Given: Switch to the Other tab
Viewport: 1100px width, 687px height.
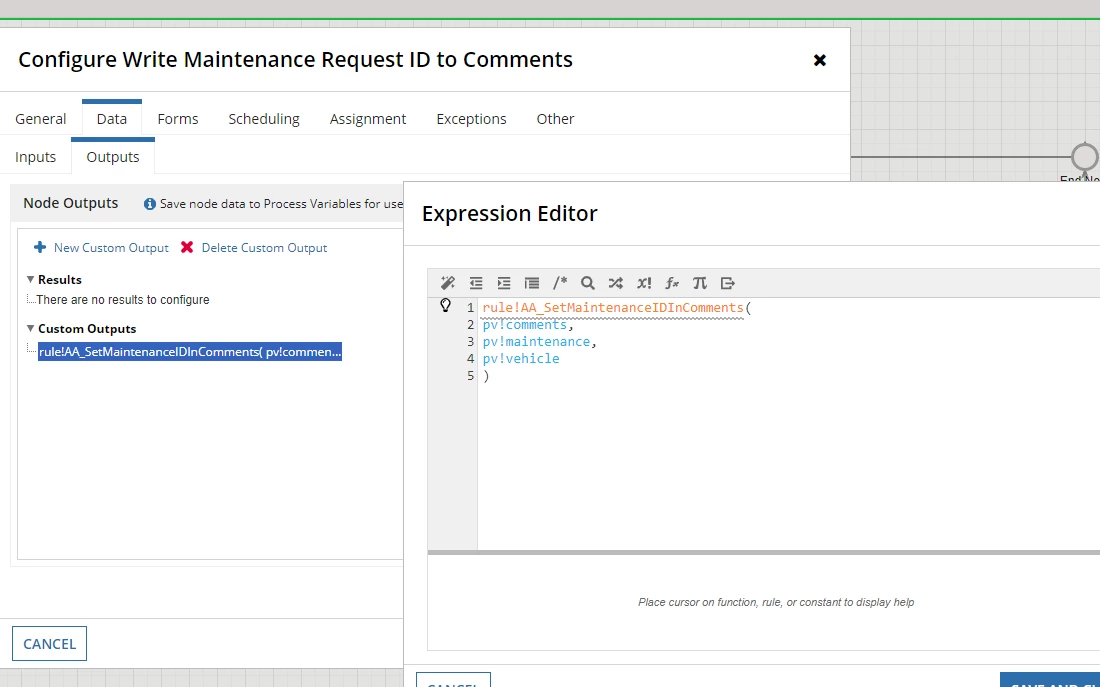Looking at the screenshot, I should [x=555, y=119].
